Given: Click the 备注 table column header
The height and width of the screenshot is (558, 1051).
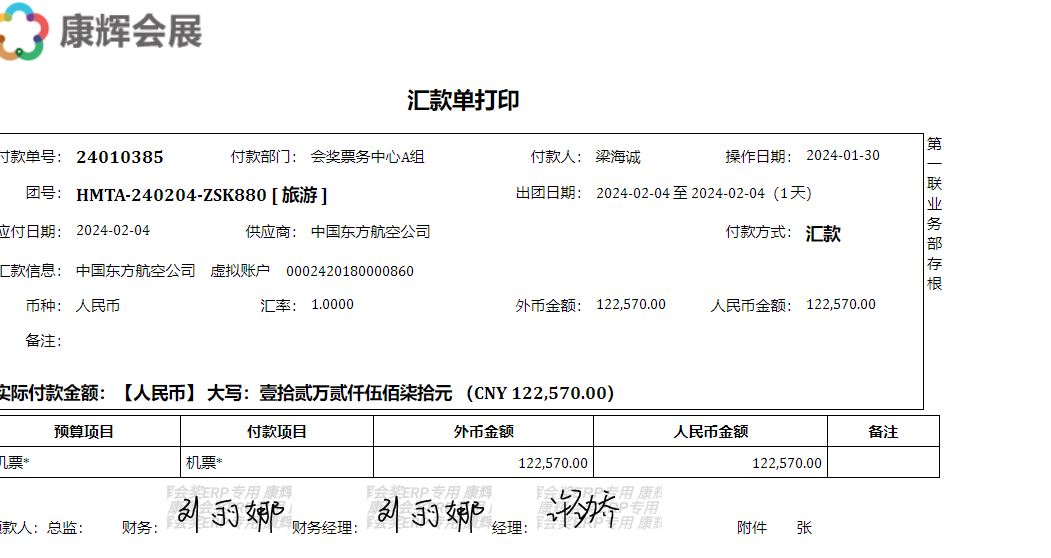Looking at the screenshot, I should [x=883, y=432].
